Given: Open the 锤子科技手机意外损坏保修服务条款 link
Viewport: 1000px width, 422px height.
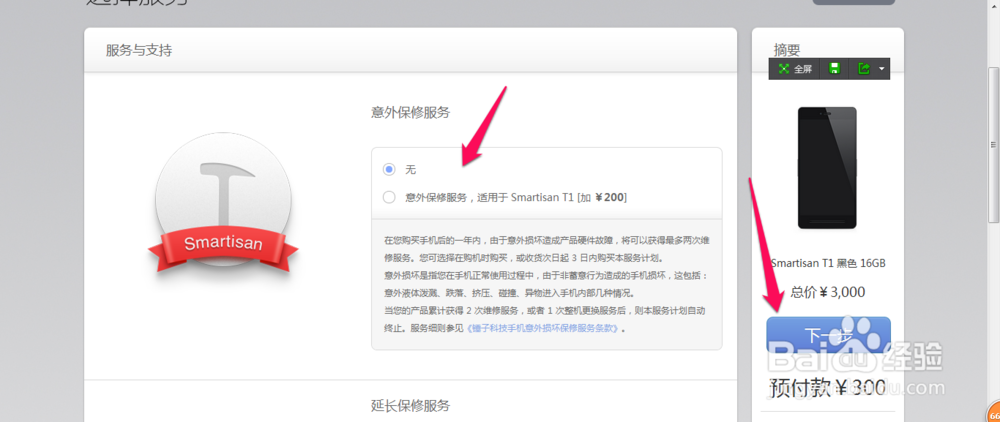Looking at the screenshot, I should [x=543, y=329].
